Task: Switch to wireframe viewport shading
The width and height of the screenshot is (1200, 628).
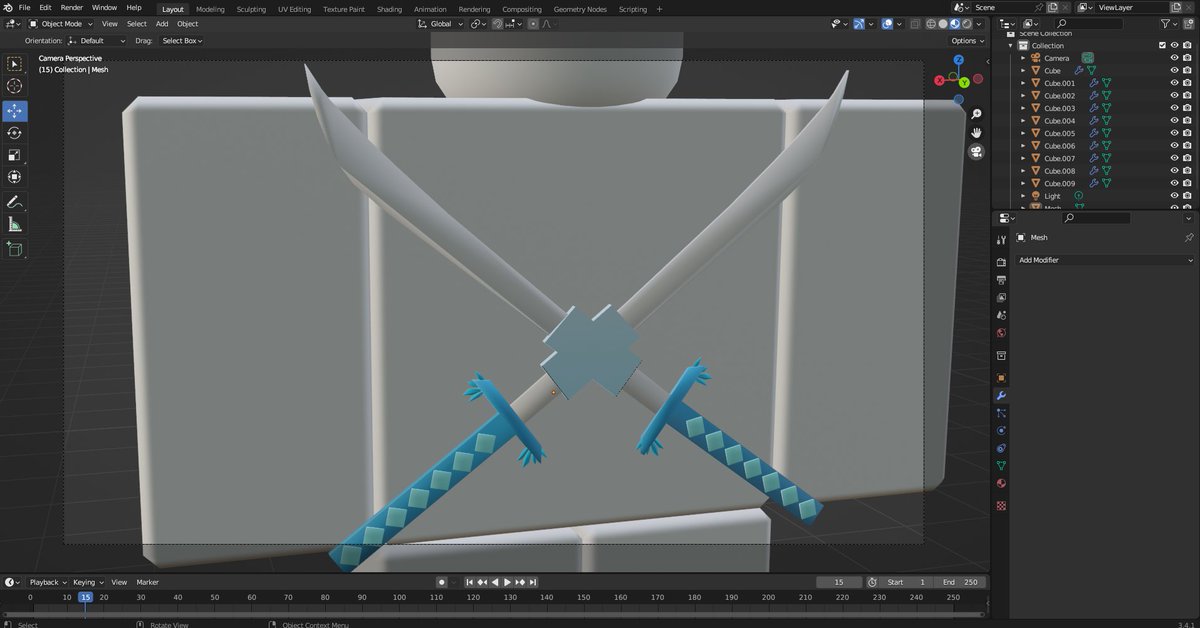Action: (932, 23)
